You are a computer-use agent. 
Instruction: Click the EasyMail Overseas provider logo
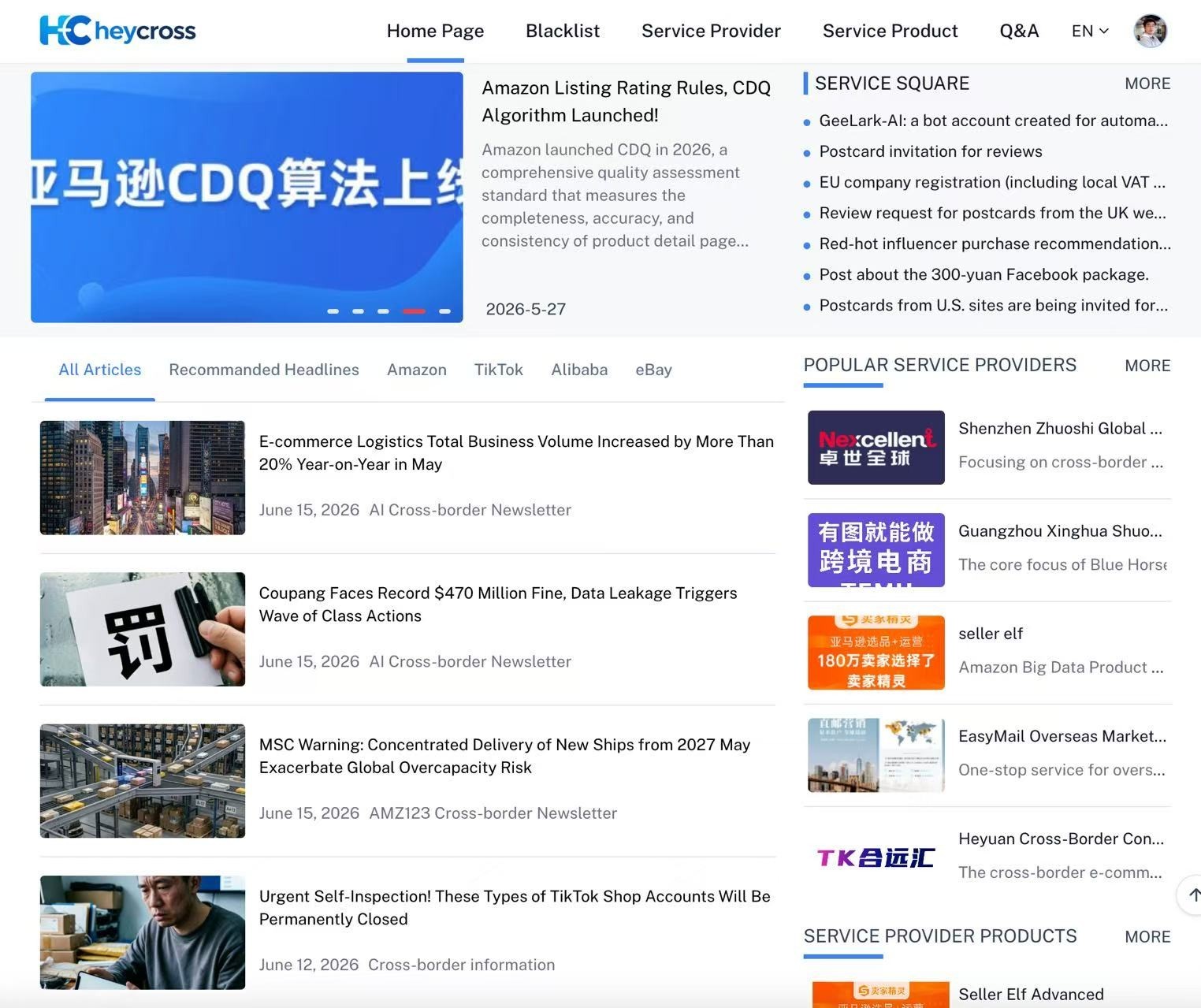pyautogui.click(x=876, y=755)
